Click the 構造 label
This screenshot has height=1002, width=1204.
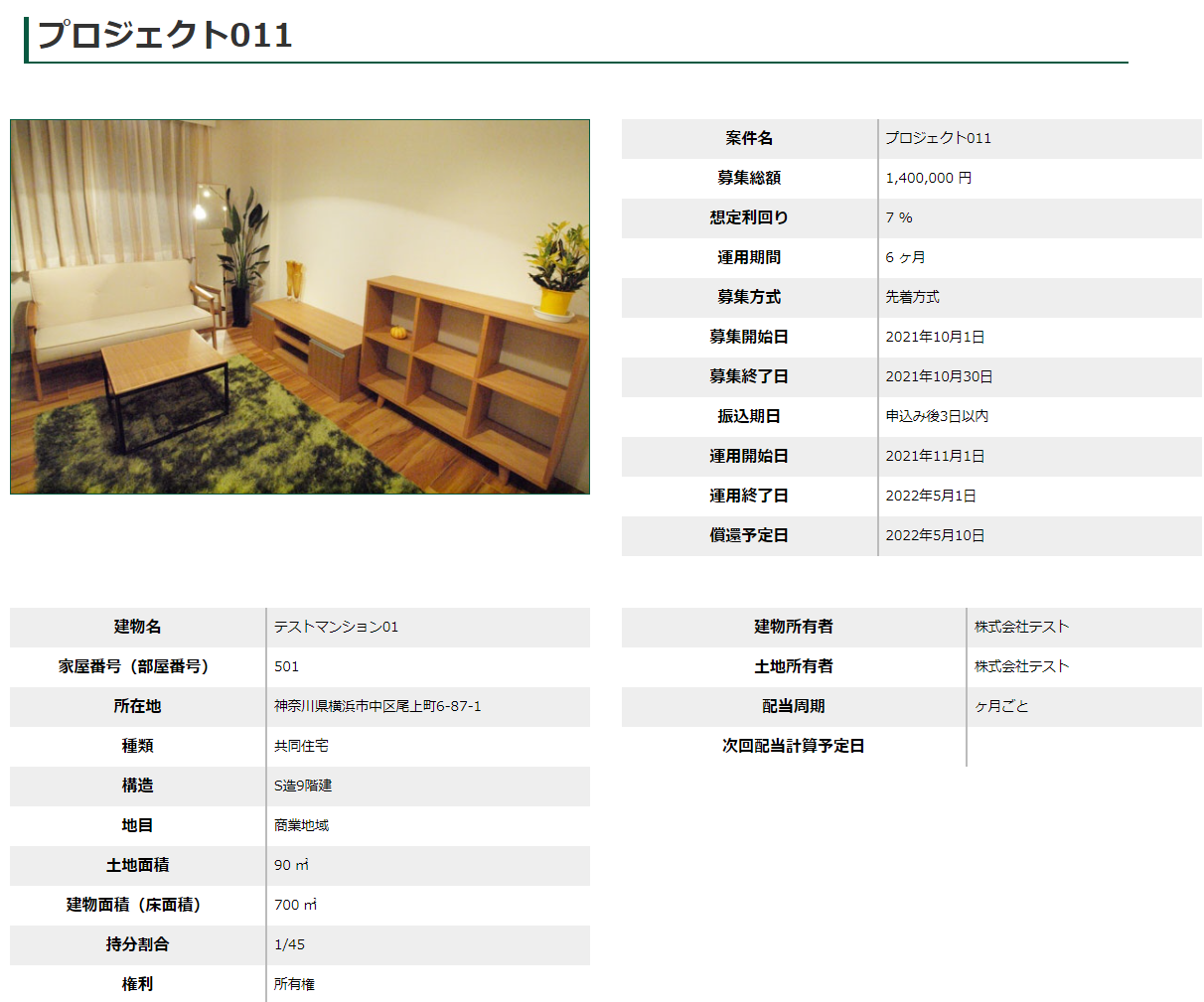click(137, 786)
